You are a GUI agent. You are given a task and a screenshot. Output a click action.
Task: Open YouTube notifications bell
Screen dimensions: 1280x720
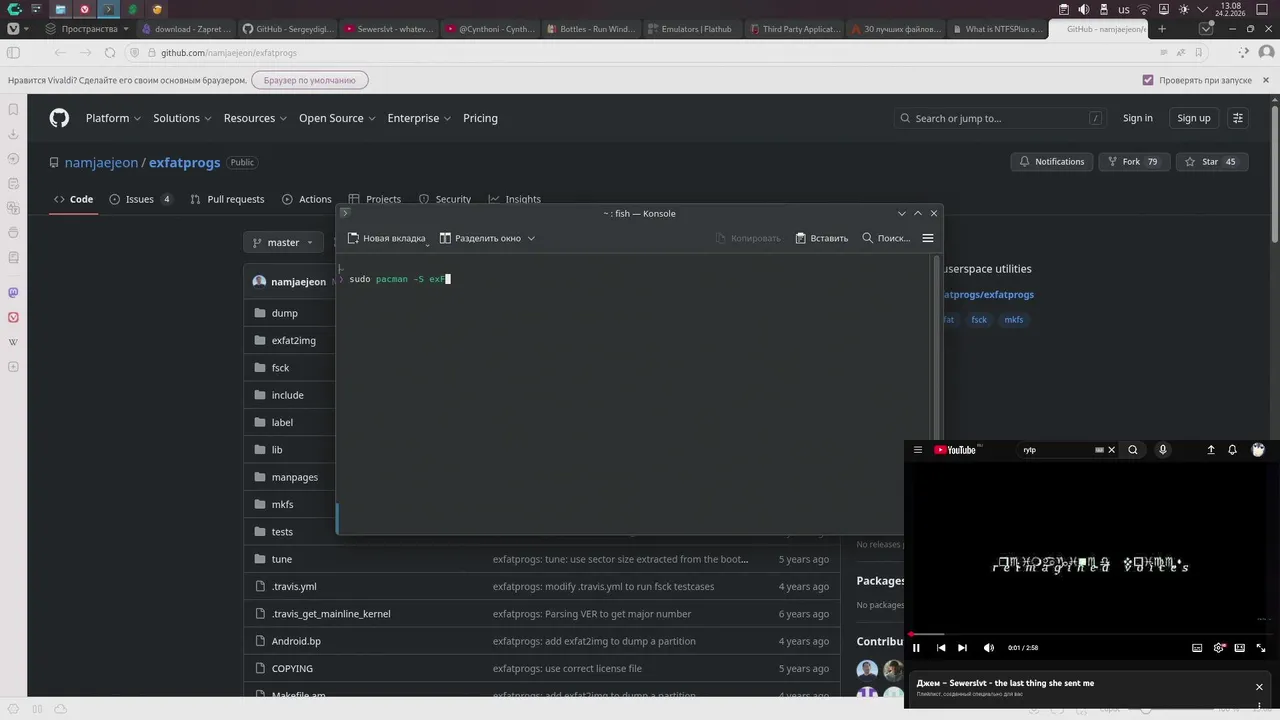tap(1232, 450)
